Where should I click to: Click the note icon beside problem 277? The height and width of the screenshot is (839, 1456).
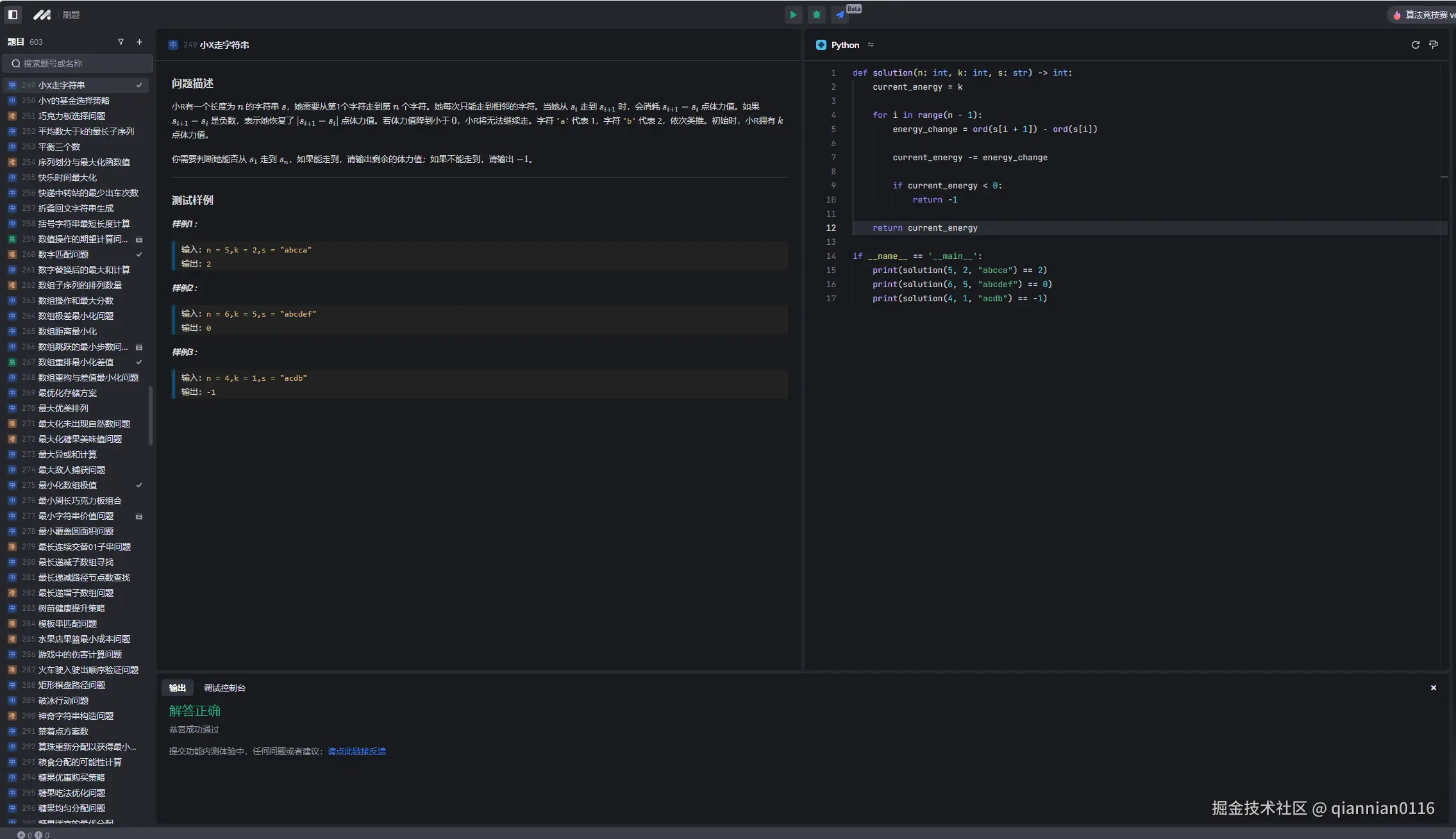(x=139, y=517)
